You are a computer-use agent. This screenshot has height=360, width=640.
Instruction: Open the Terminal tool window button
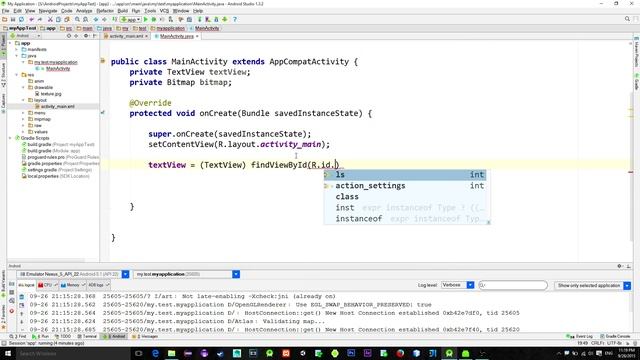87,336
